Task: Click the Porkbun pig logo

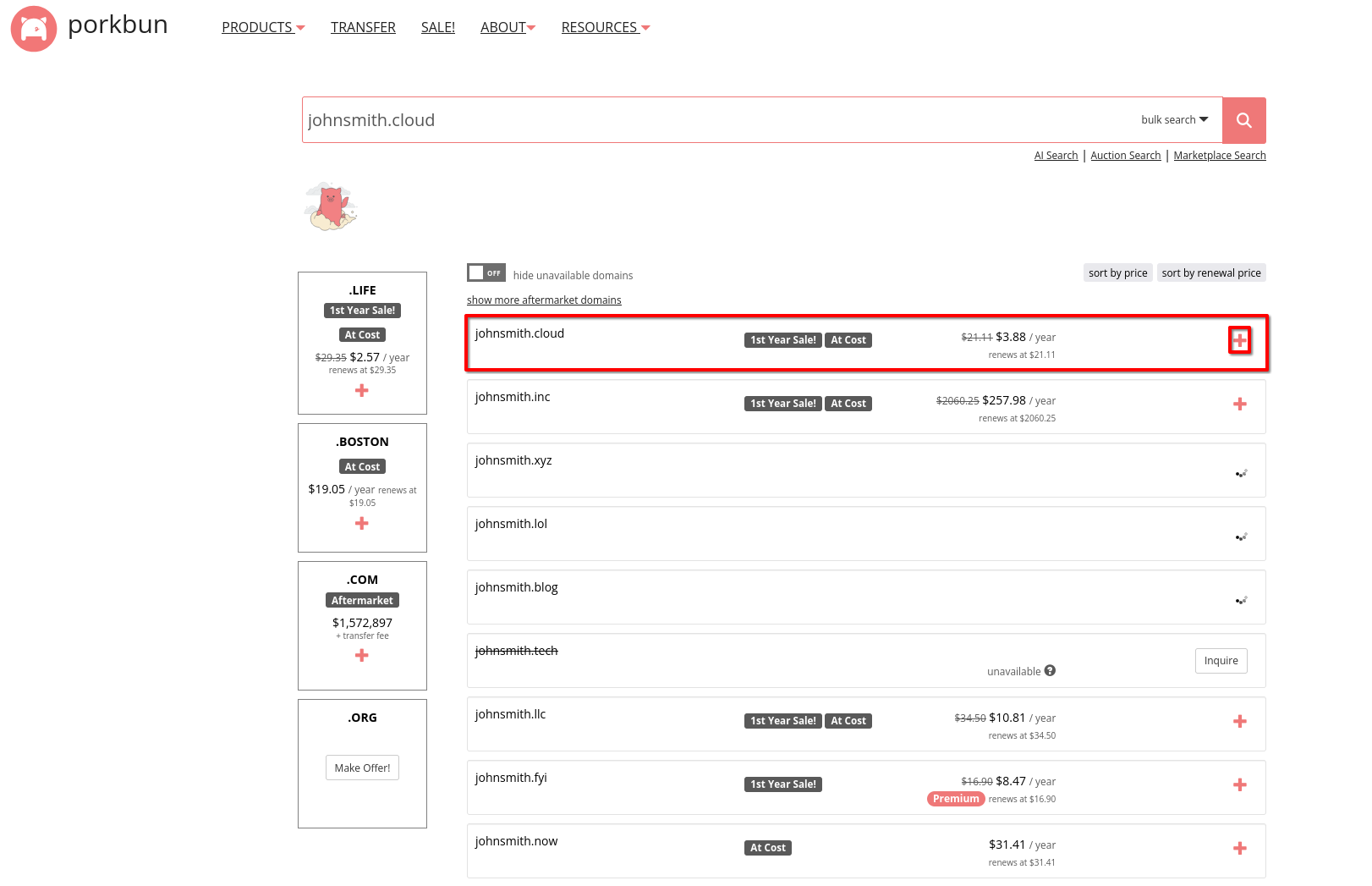Action: (x=34, y=28)
